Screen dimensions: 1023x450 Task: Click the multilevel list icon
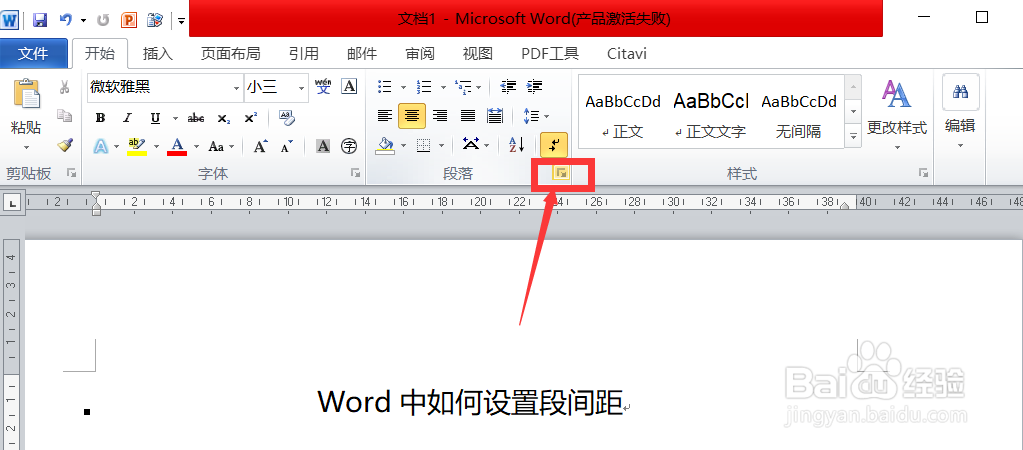[463, 87]
